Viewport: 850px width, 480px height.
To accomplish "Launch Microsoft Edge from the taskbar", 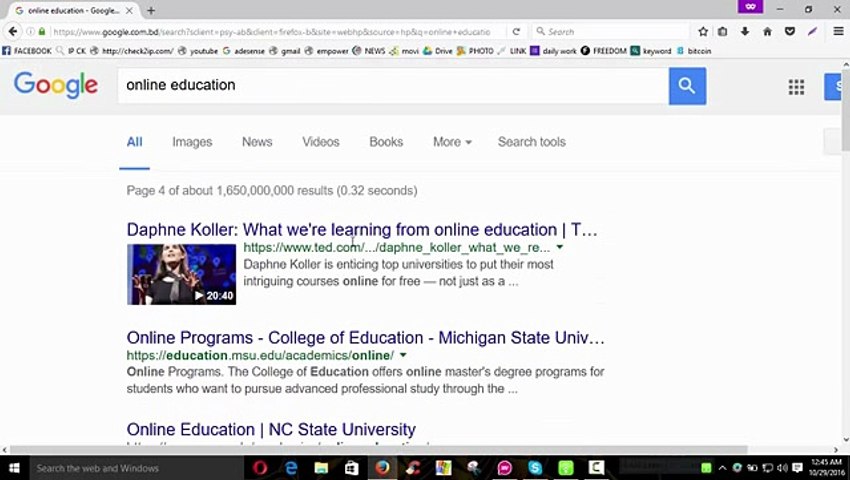I will (291, 468).
